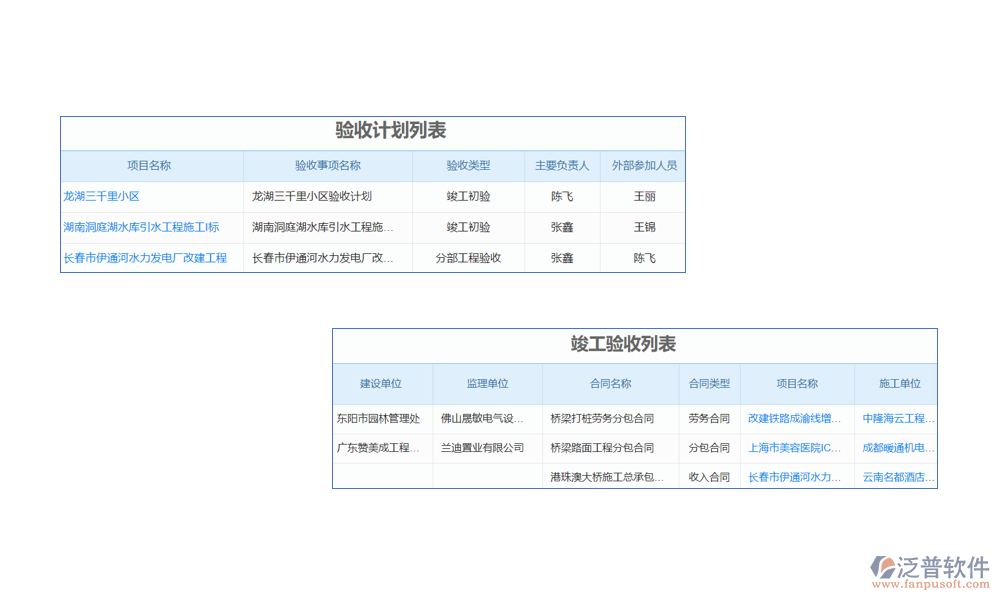
Task: Open link 湖南洞庭湖水库引水工程施工标
Action: (x=140, y=227)
